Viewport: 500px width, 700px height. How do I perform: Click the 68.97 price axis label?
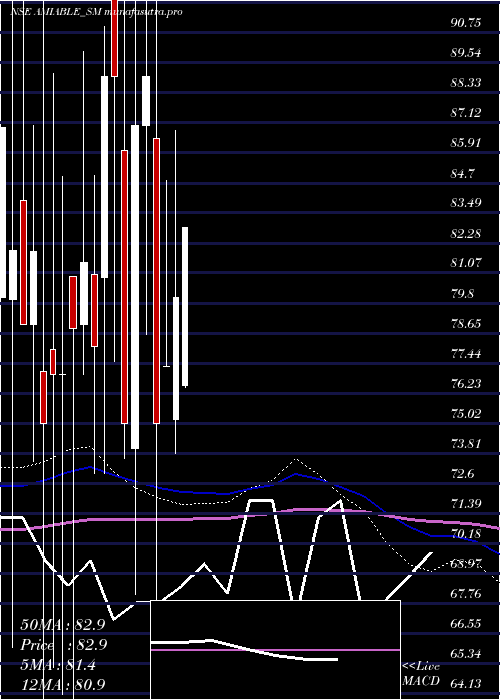(x=466, y=564)
